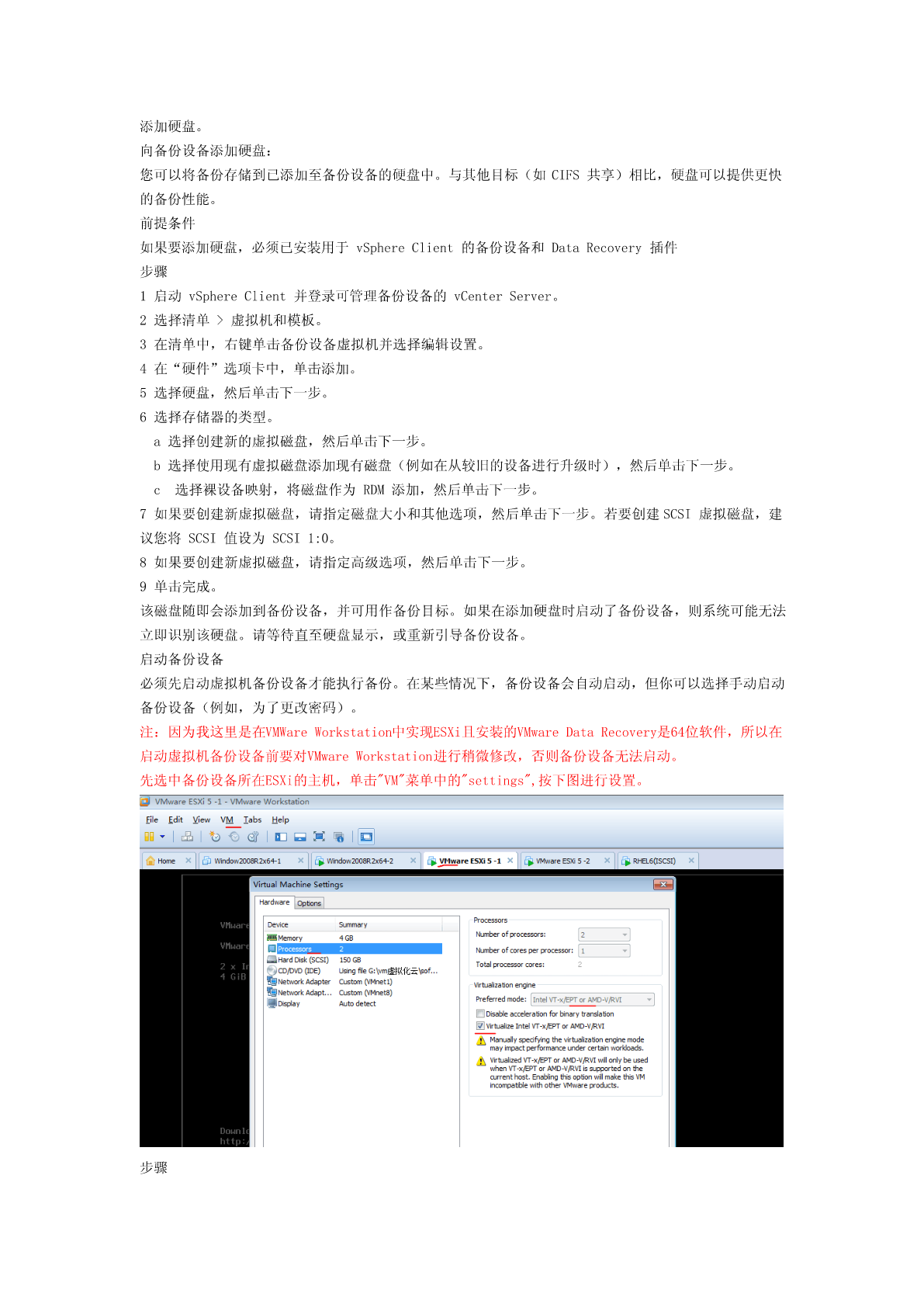Screen dimensions: 924x1307
Task: Close the Virtual Machine Settings dialog
Action: 663,885
